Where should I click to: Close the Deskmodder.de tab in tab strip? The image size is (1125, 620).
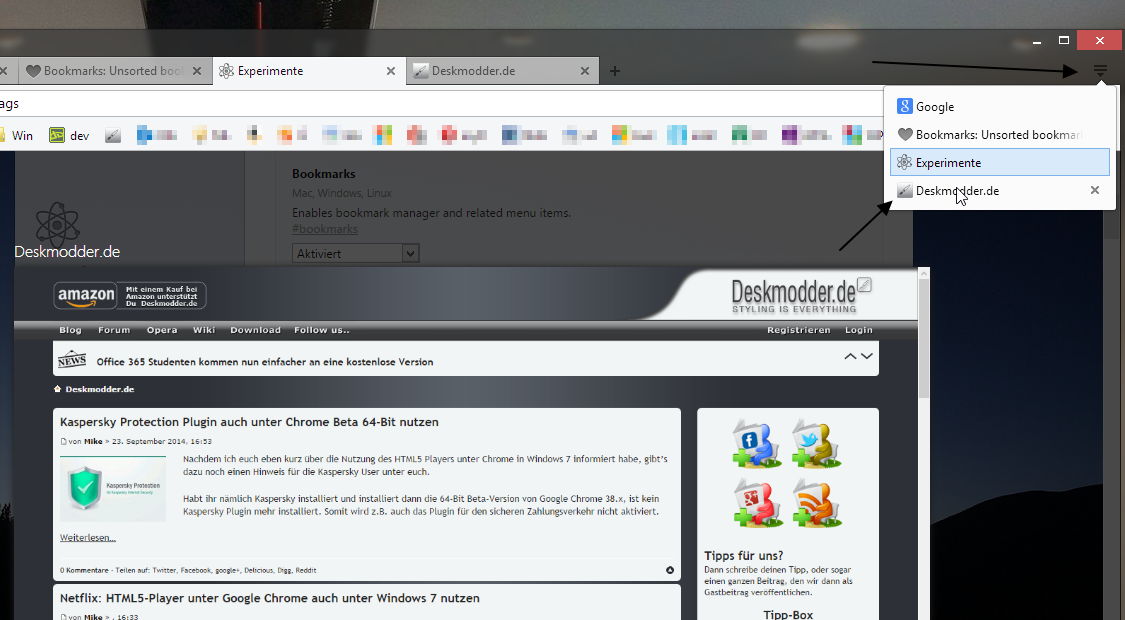585,71
